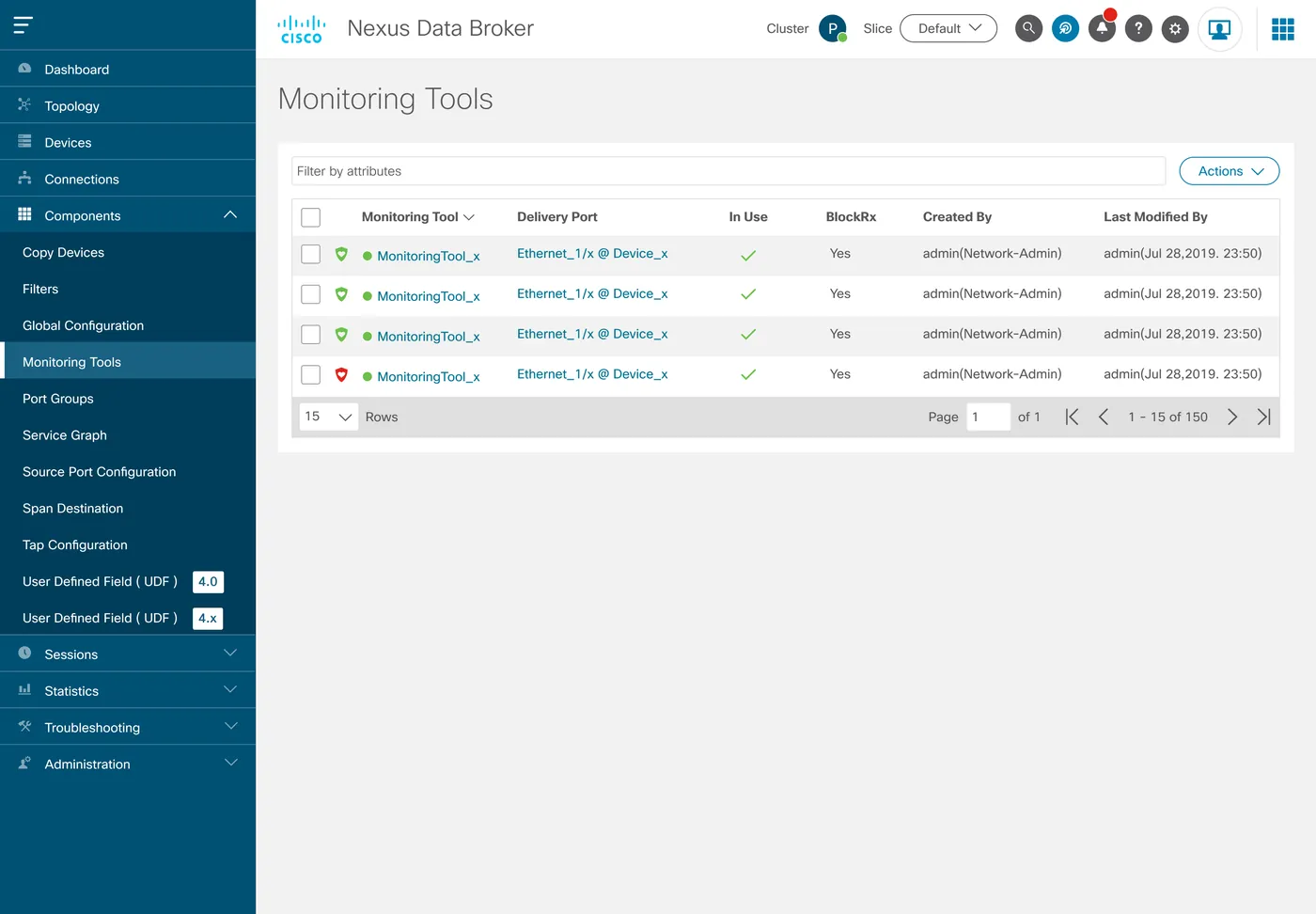Click the Dashboard icon in the sidebar

coord(24,69)
